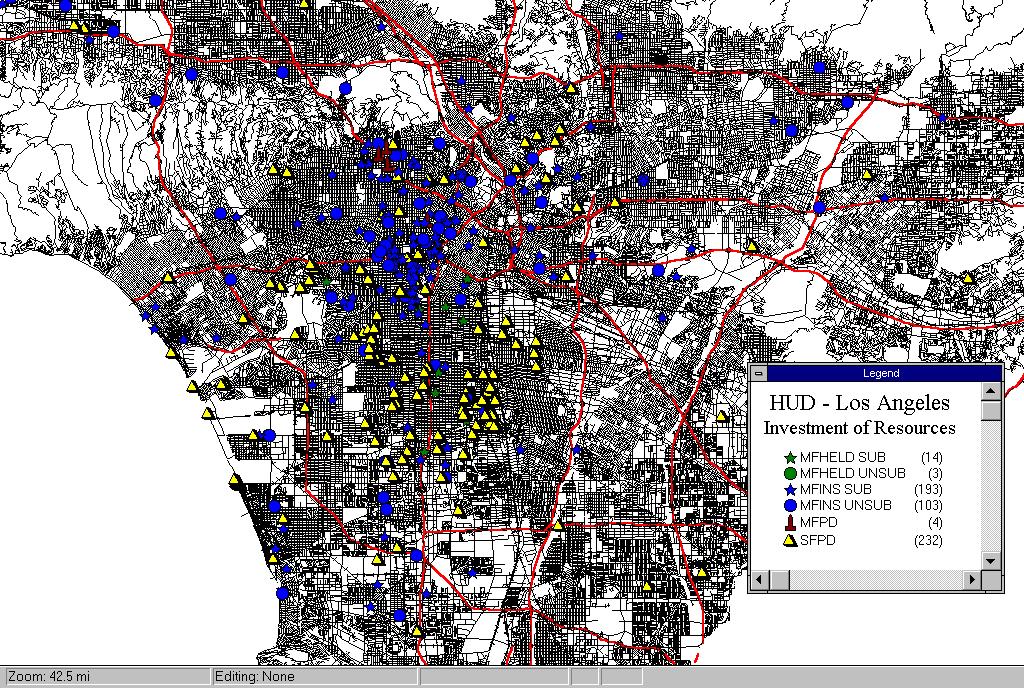Click the dark red MFPD tower symbol
The width and height of the screenshot is (1024, 688).
[x=789, y=522]
